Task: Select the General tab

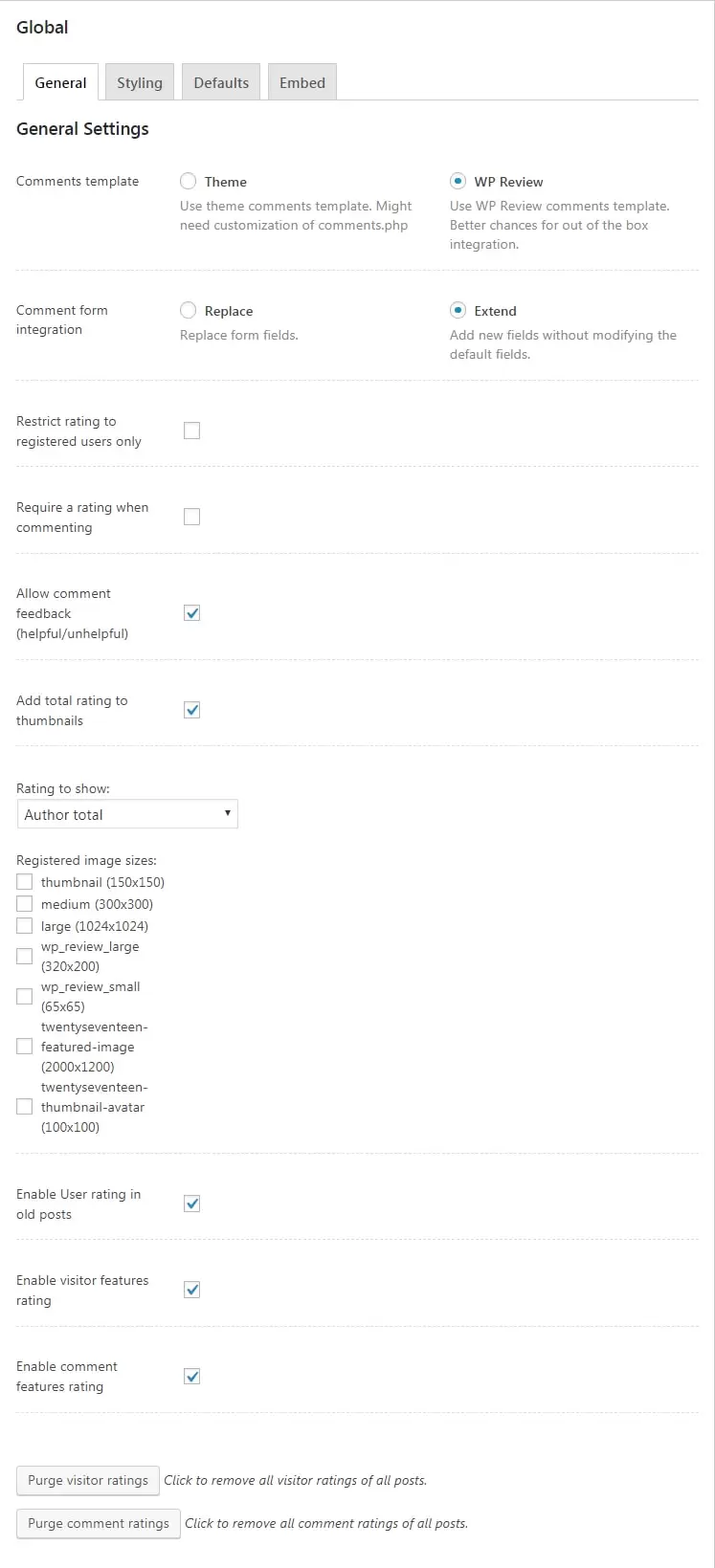Action: (60, 83)
